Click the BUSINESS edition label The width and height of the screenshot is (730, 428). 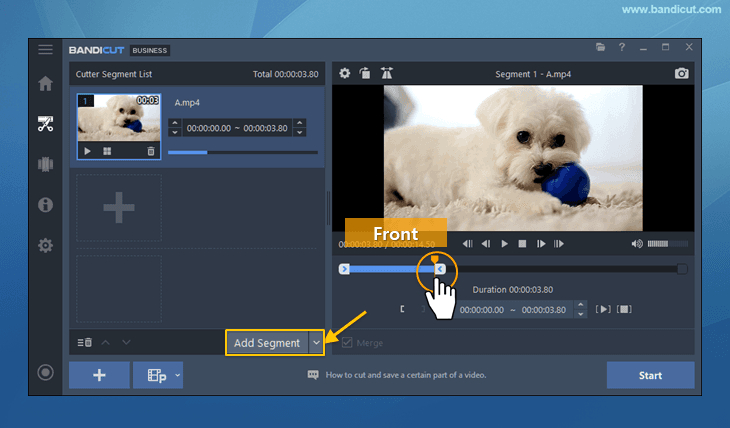[149, 50]
